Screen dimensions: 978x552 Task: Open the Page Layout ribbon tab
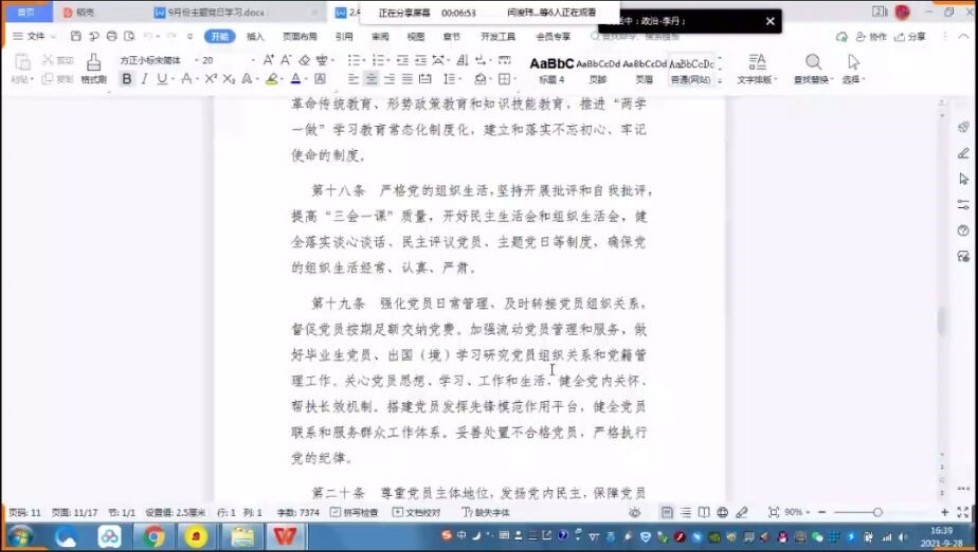(x=299, y=36)
